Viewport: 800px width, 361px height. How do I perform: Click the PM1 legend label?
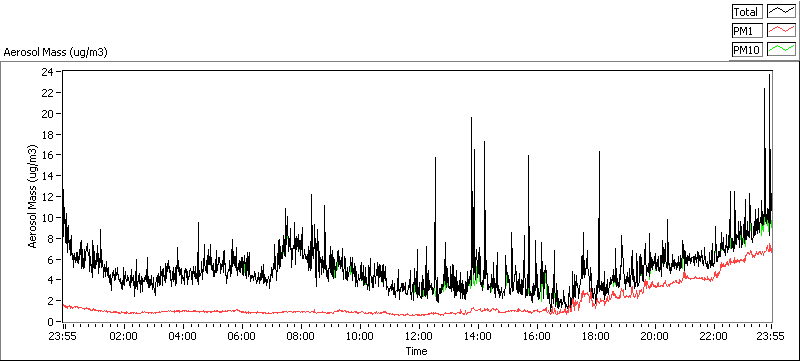[x=747, y=31]
